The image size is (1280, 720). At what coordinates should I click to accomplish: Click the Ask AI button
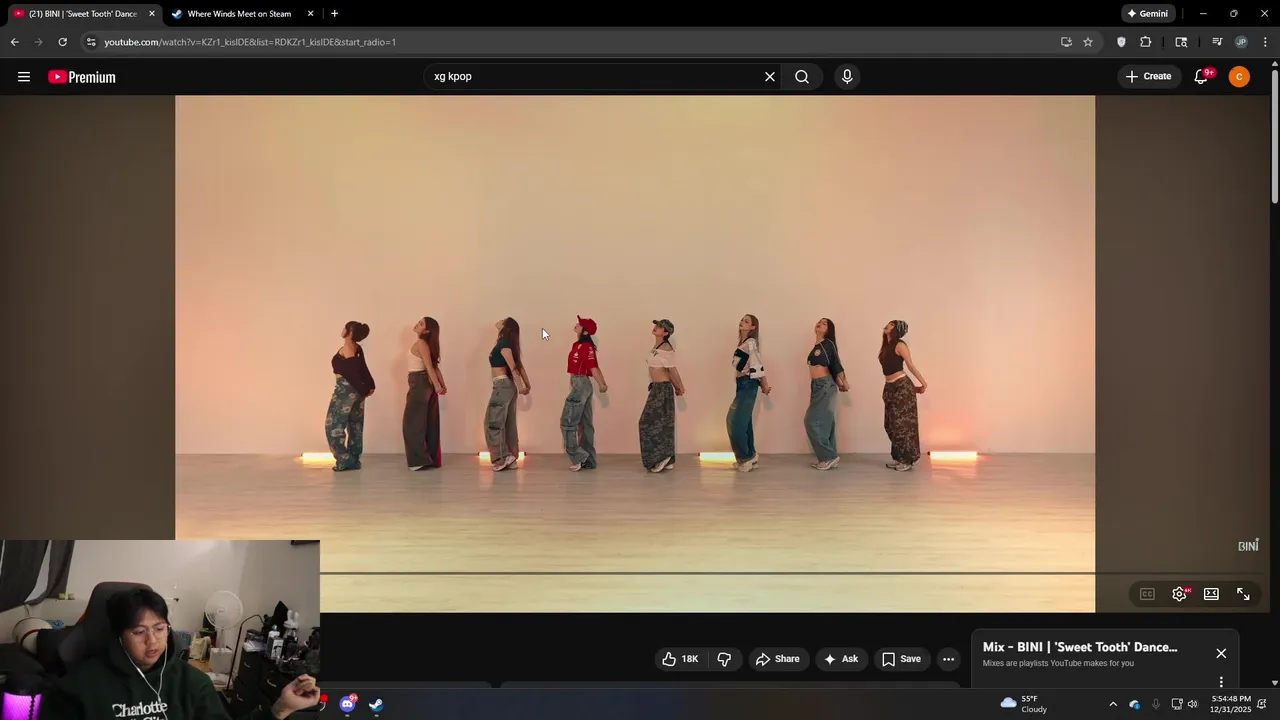point(840,659)
